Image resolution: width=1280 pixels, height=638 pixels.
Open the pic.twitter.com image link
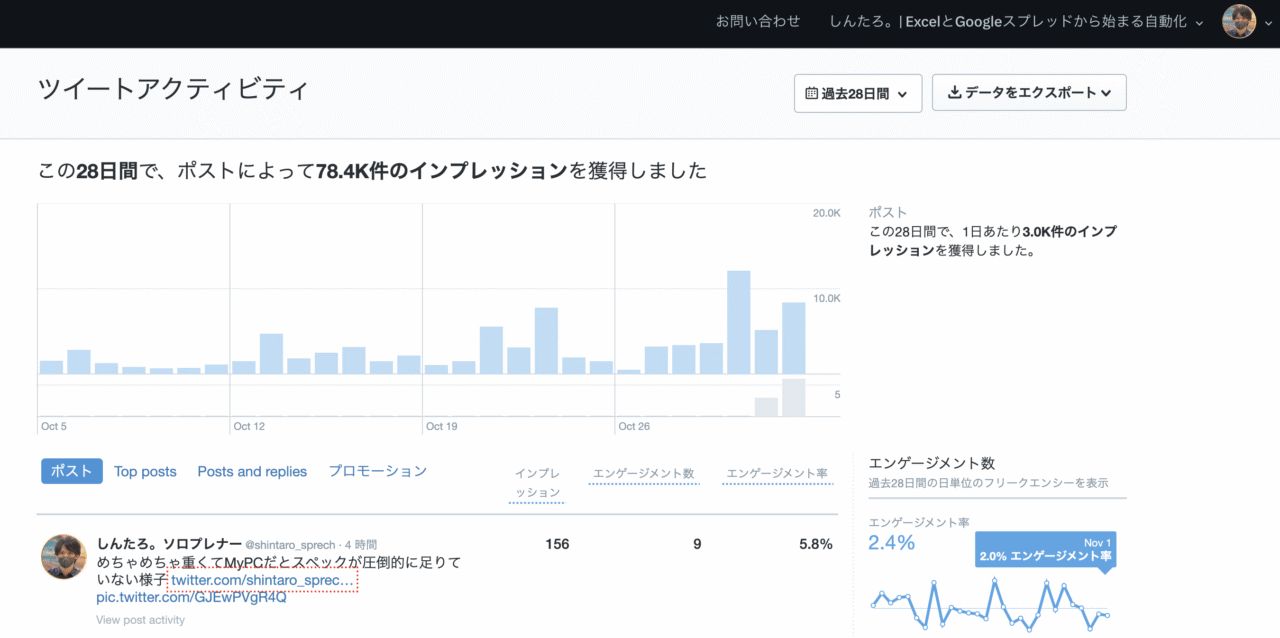tap(191, 597)
